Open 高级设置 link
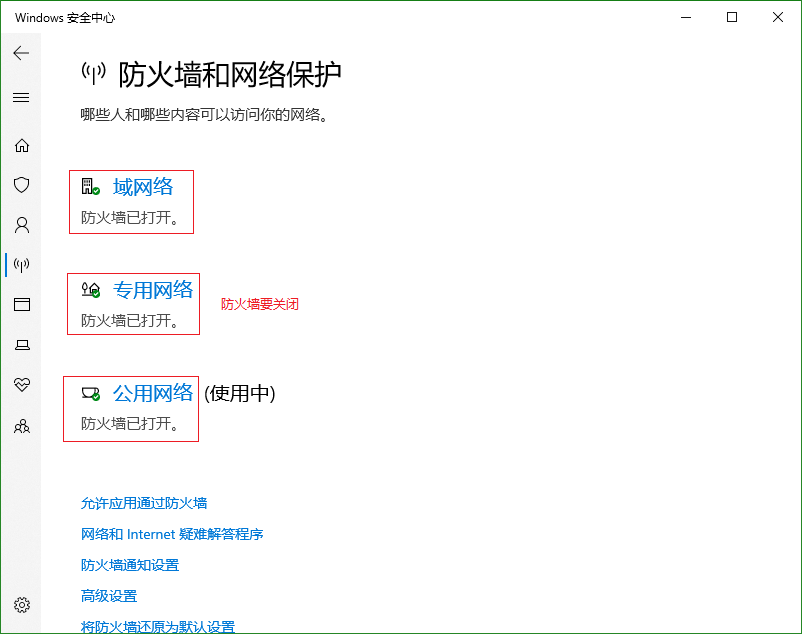802x634 pixels. click(109, 596)
